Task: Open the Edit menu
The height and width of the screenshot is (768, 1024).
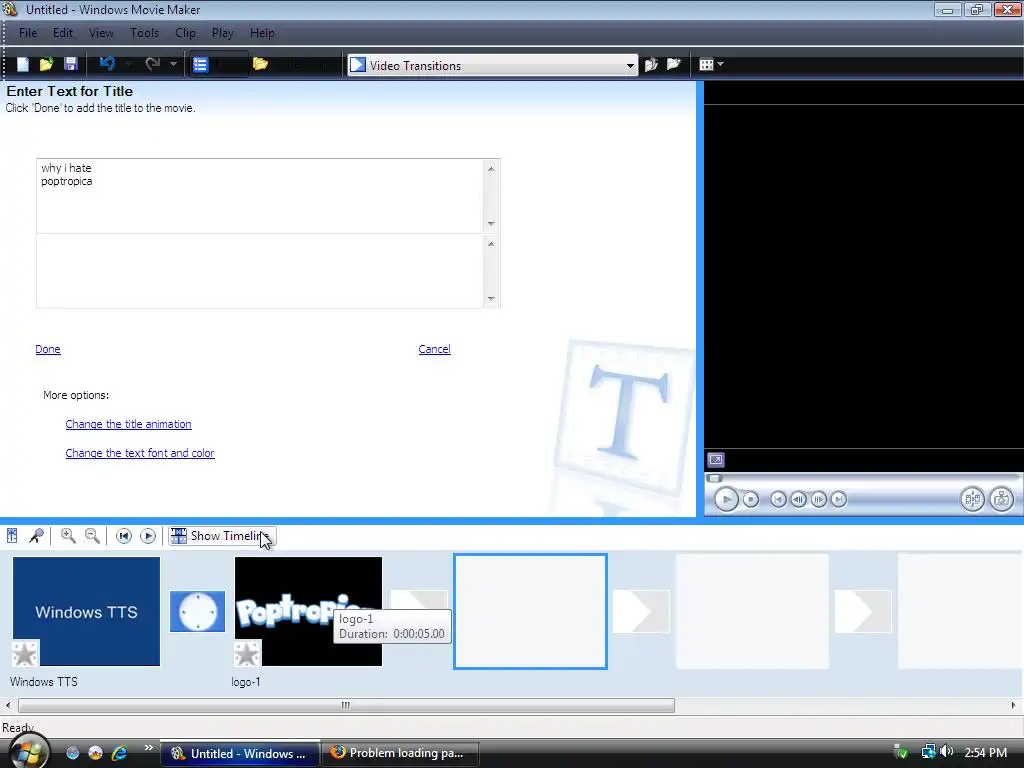Action: click(x=63, y=33)
